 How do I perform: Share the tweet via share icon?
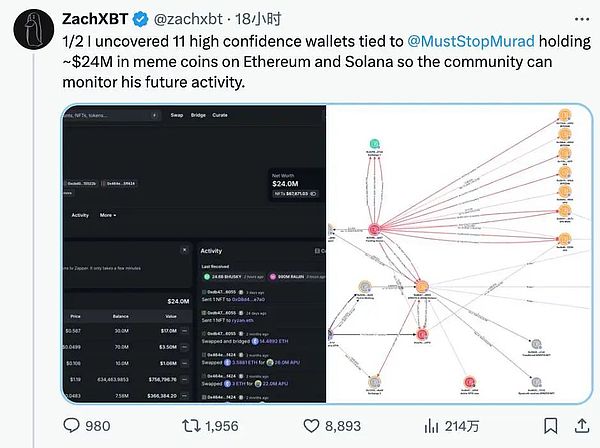point(582,425)
